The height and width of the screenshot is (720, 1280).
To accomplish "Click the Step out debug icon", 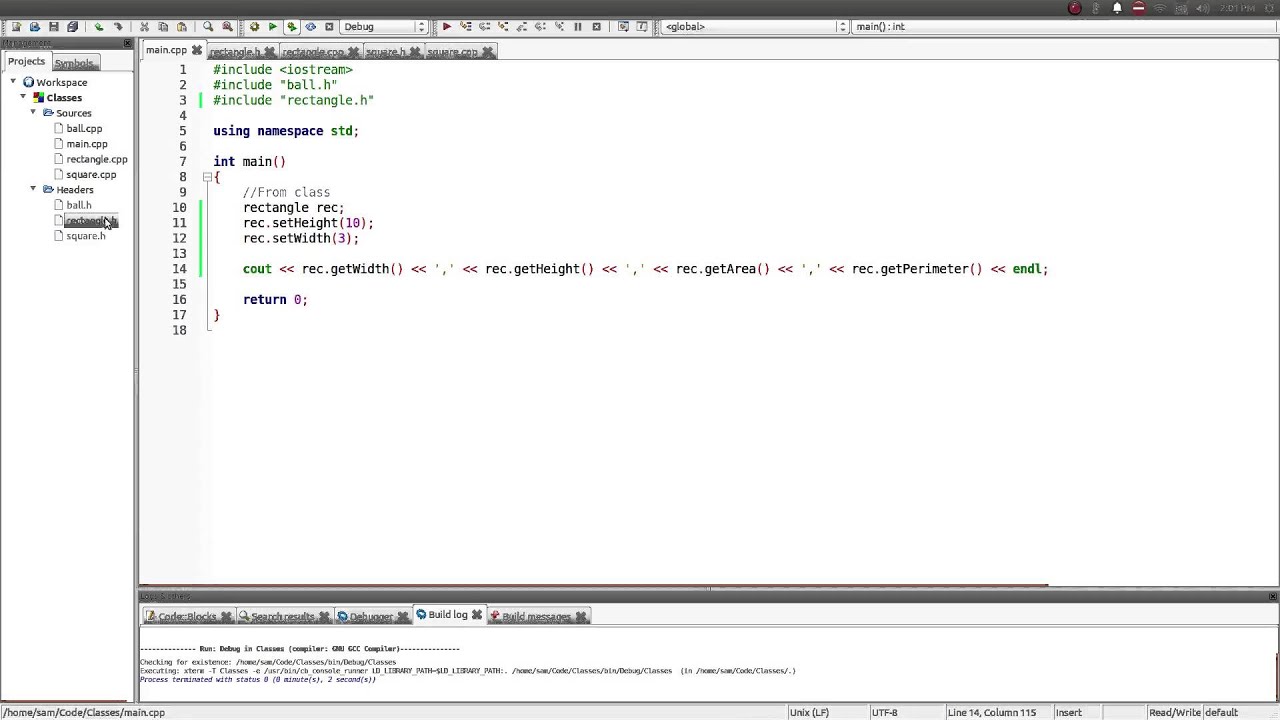I will click(x=522, y=27).
